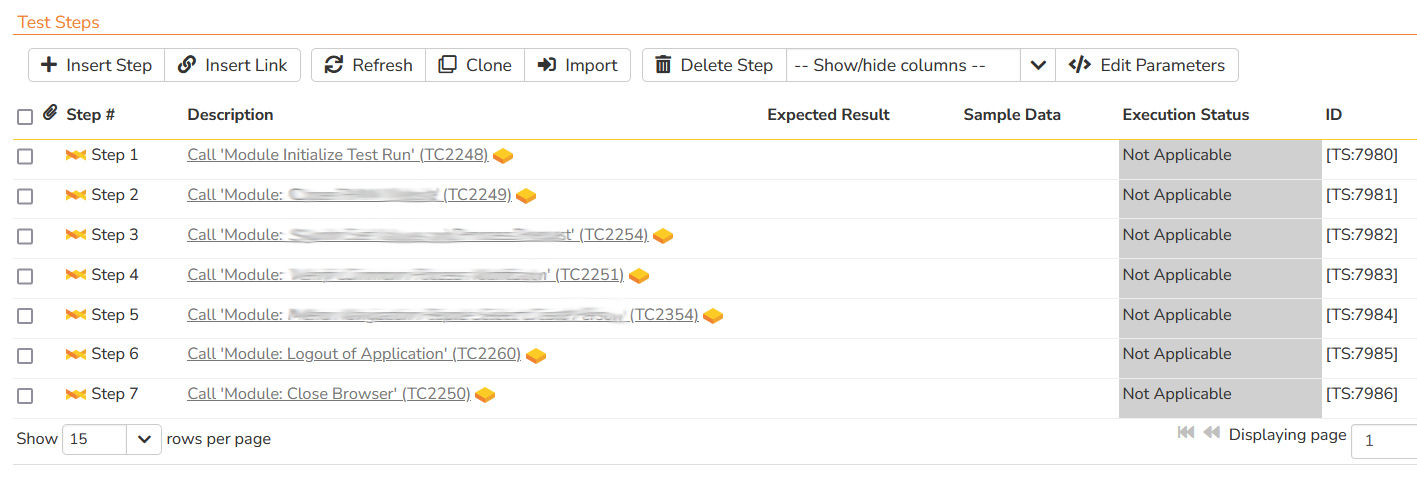Image resolution: width=1417 pixels, height=479 pixels.
Task: Tick the select-all steps checkbox in header
Action: tap(25, 117)
